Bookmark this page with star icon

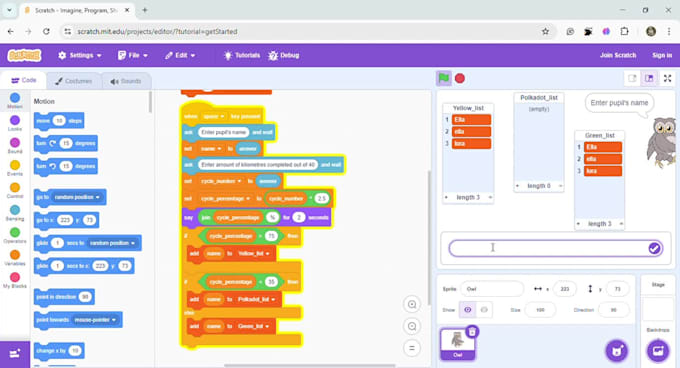click(x=545, y=31)
